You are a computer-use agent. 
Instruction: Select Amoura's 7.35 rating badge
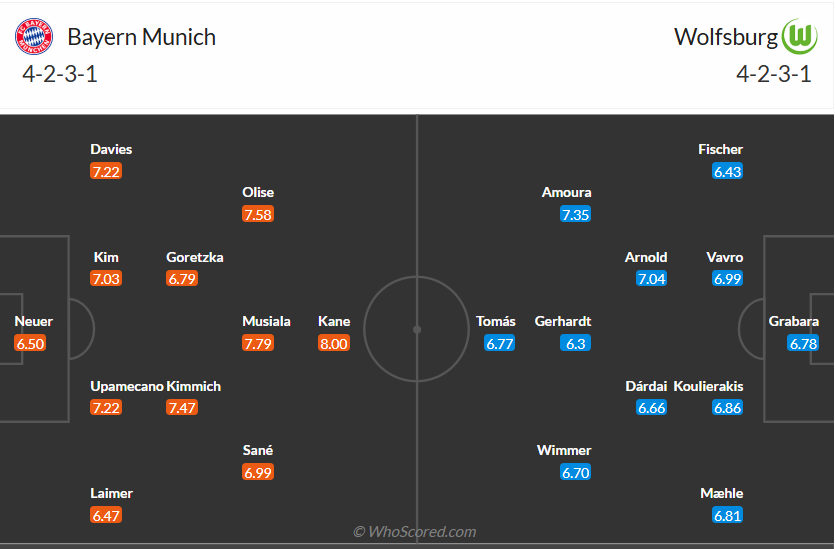(576, 215)
